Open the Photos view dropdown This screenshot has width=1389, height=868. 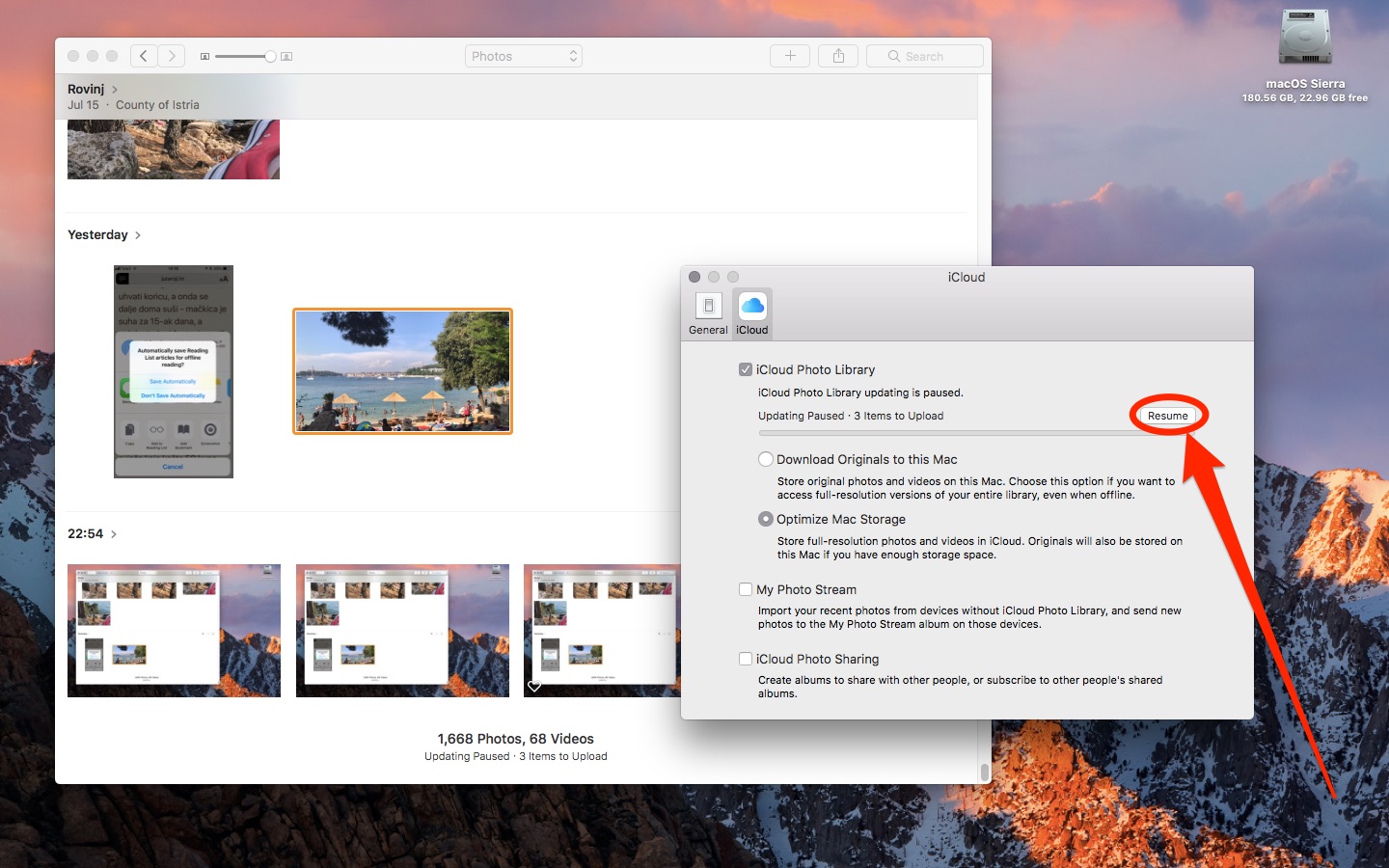pyautogui.click(x=524, y=56)
